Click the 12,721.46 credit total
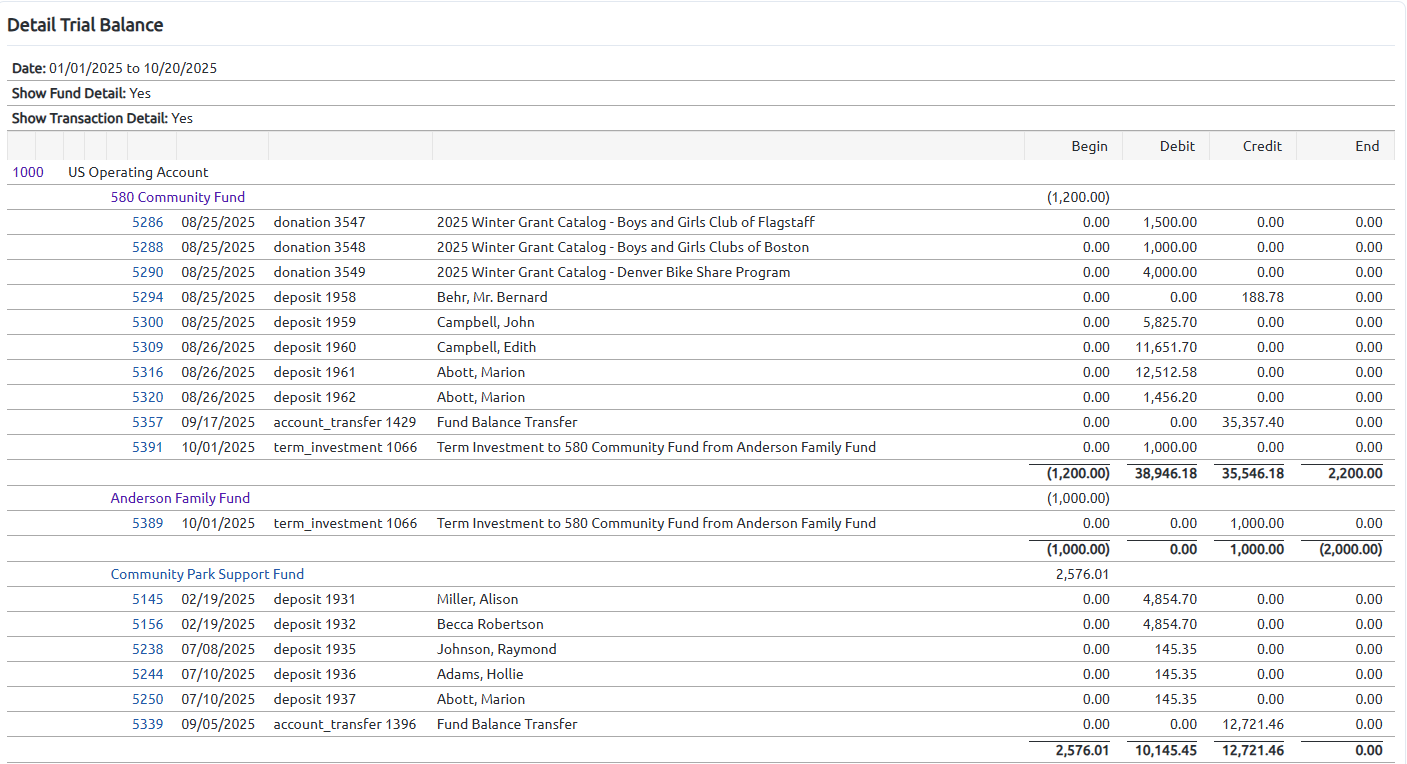This screenshot has height=764, width=1407. click(x=1253, y=750)
